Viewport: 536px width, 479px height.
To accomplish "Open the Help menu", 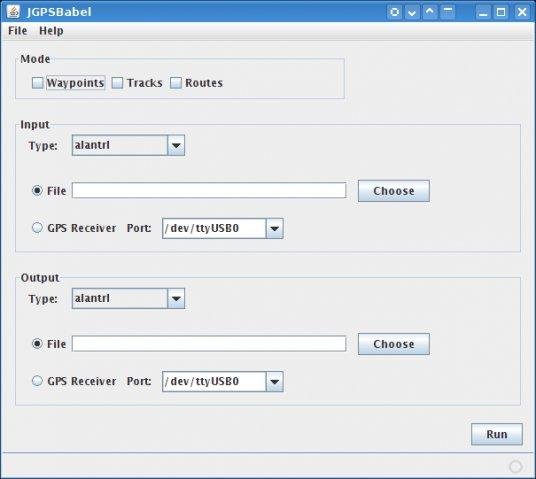I will point(51,31).
